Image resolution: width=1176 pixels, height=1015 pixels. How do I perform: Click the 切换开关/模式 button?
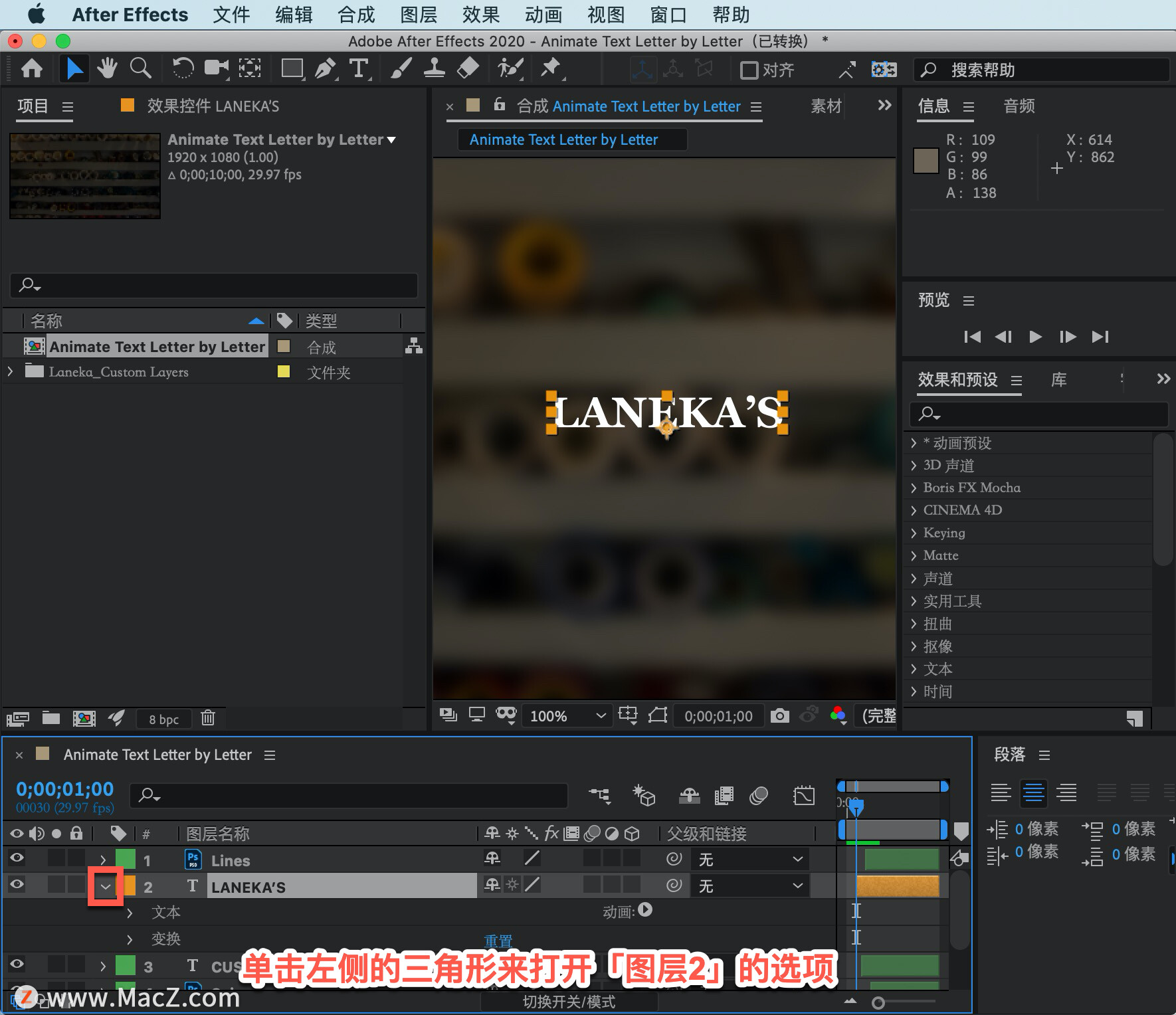569,1002
